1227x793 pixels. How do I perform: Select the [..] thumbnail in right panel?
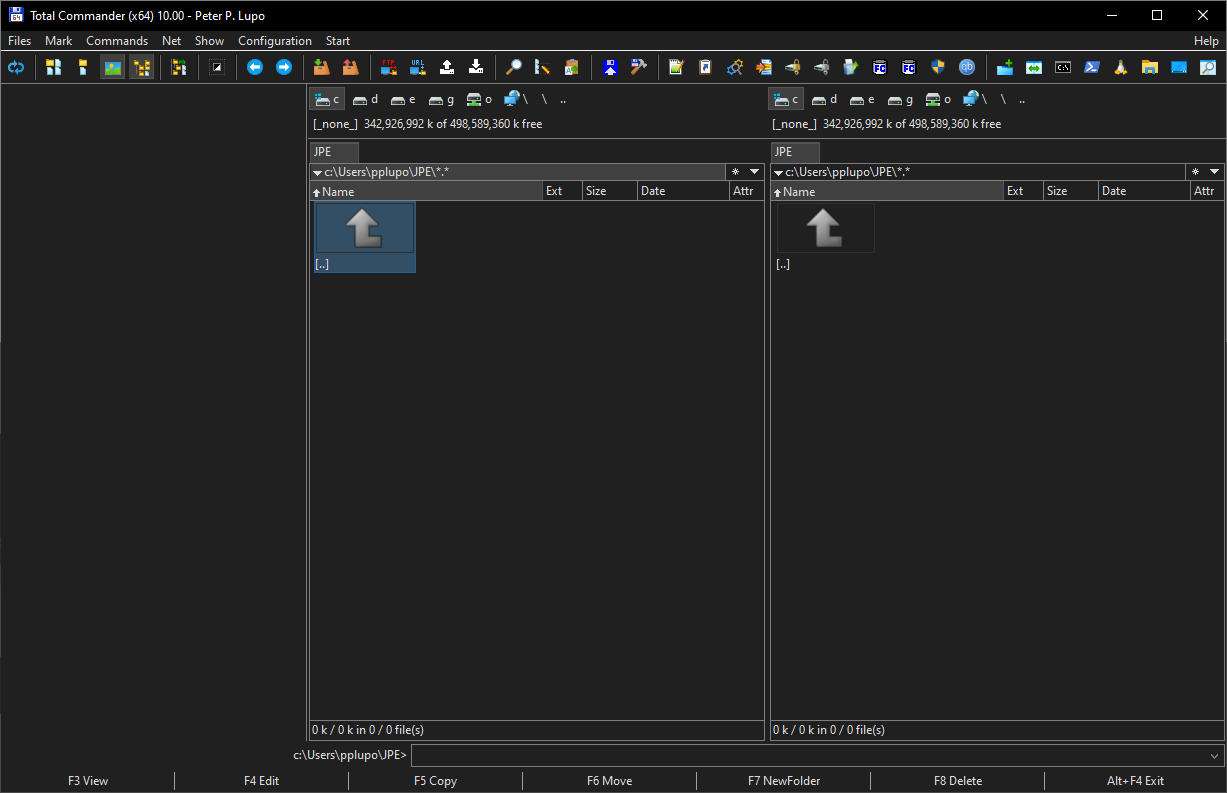pyautogui.click(x=825, y=236)
